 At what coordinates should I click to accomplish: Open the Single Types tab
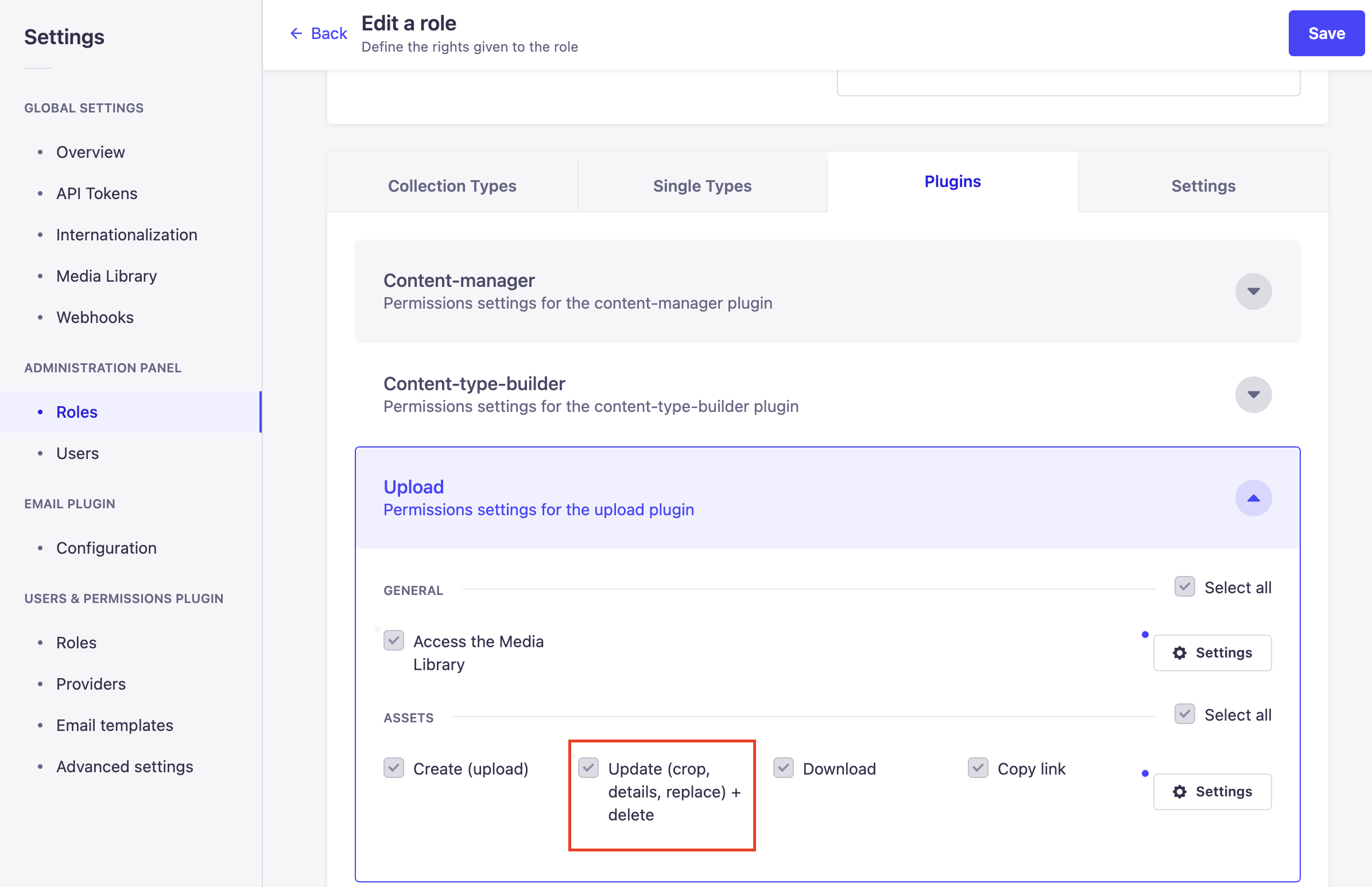coord(702,185)
